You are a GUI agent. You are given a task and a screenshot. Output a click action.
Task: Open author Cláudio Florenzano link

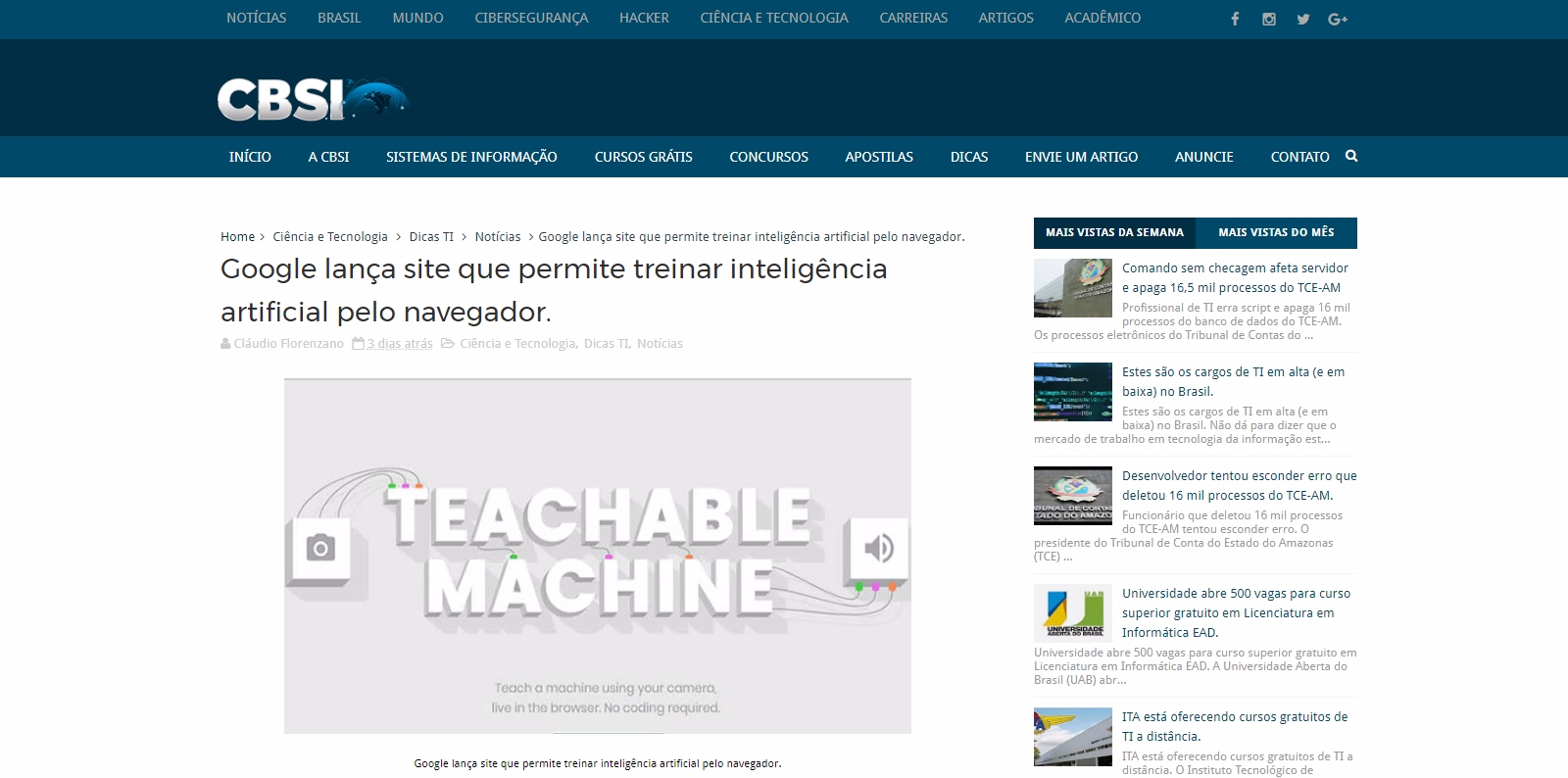288,343
